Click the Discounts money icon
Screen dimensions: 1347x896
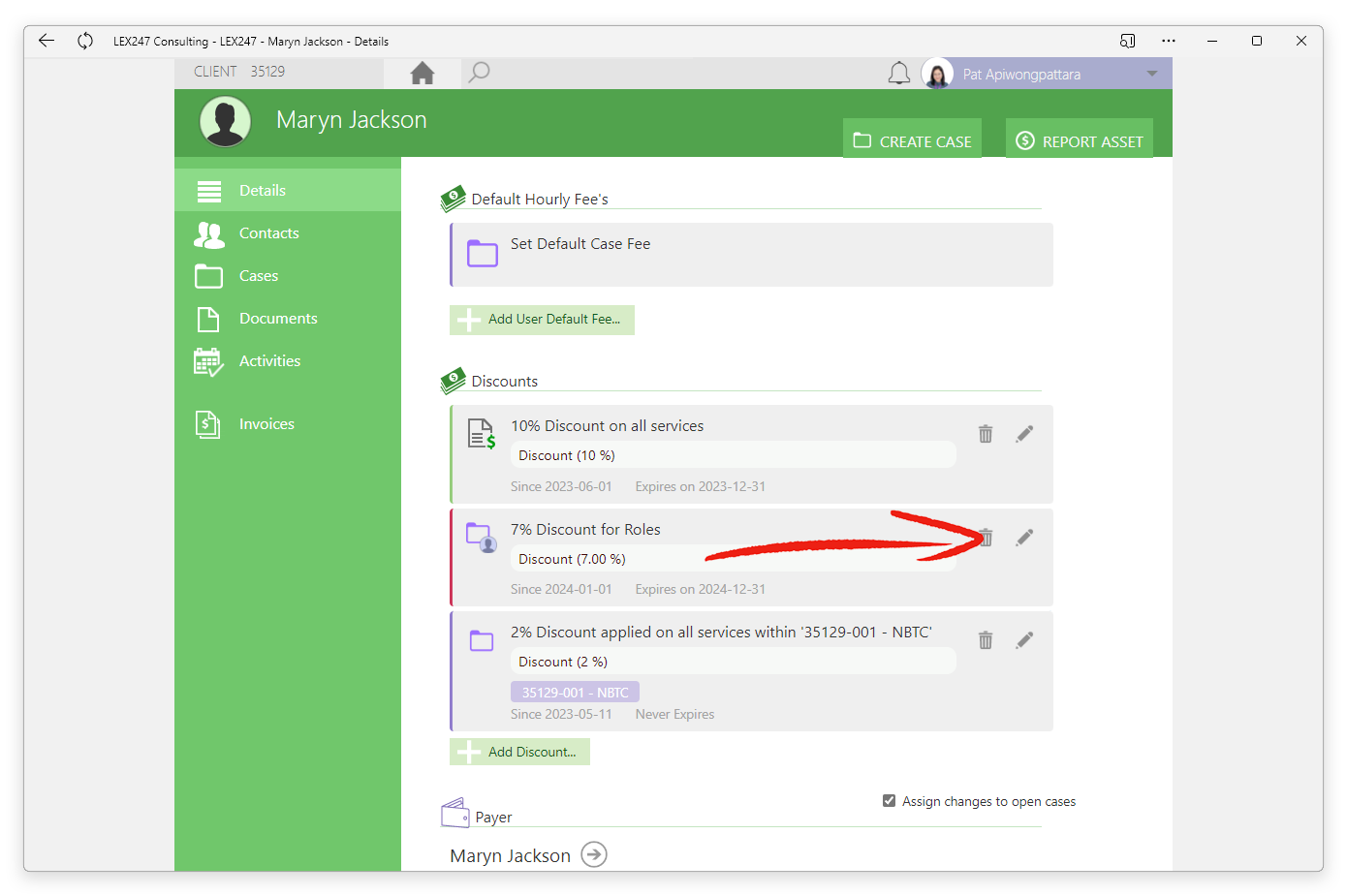453,381
